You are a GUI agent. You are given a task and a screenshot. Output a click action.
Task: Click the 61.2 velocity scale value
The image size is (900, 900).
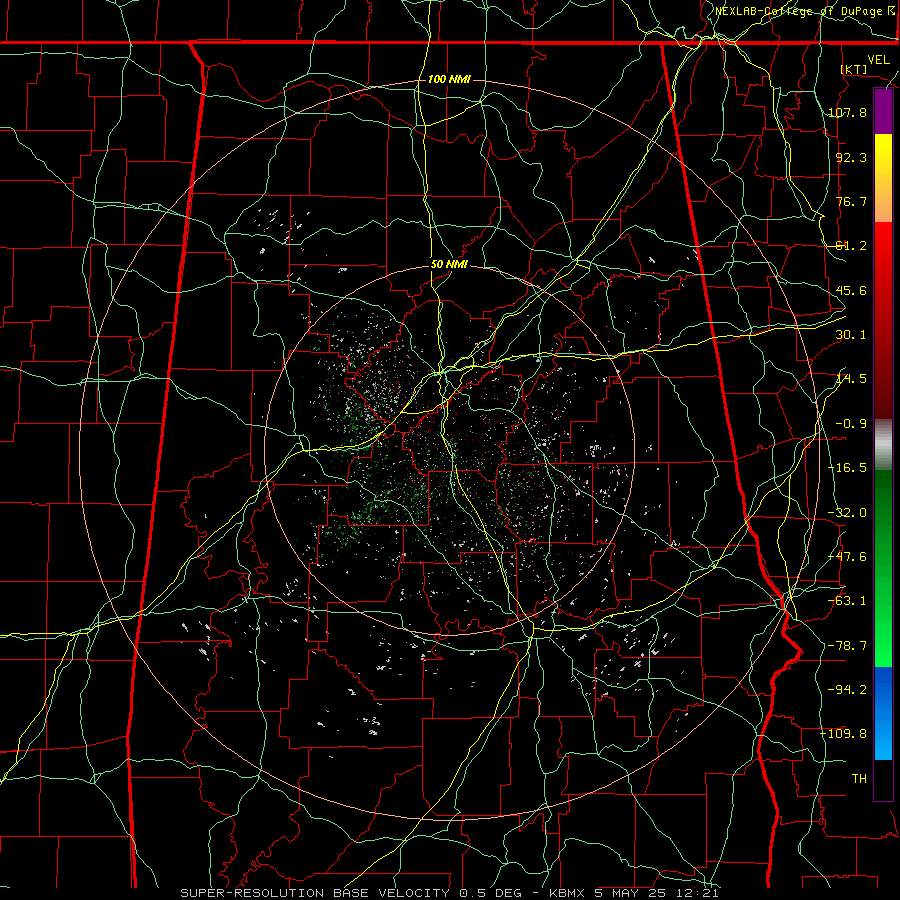(851, 246)
